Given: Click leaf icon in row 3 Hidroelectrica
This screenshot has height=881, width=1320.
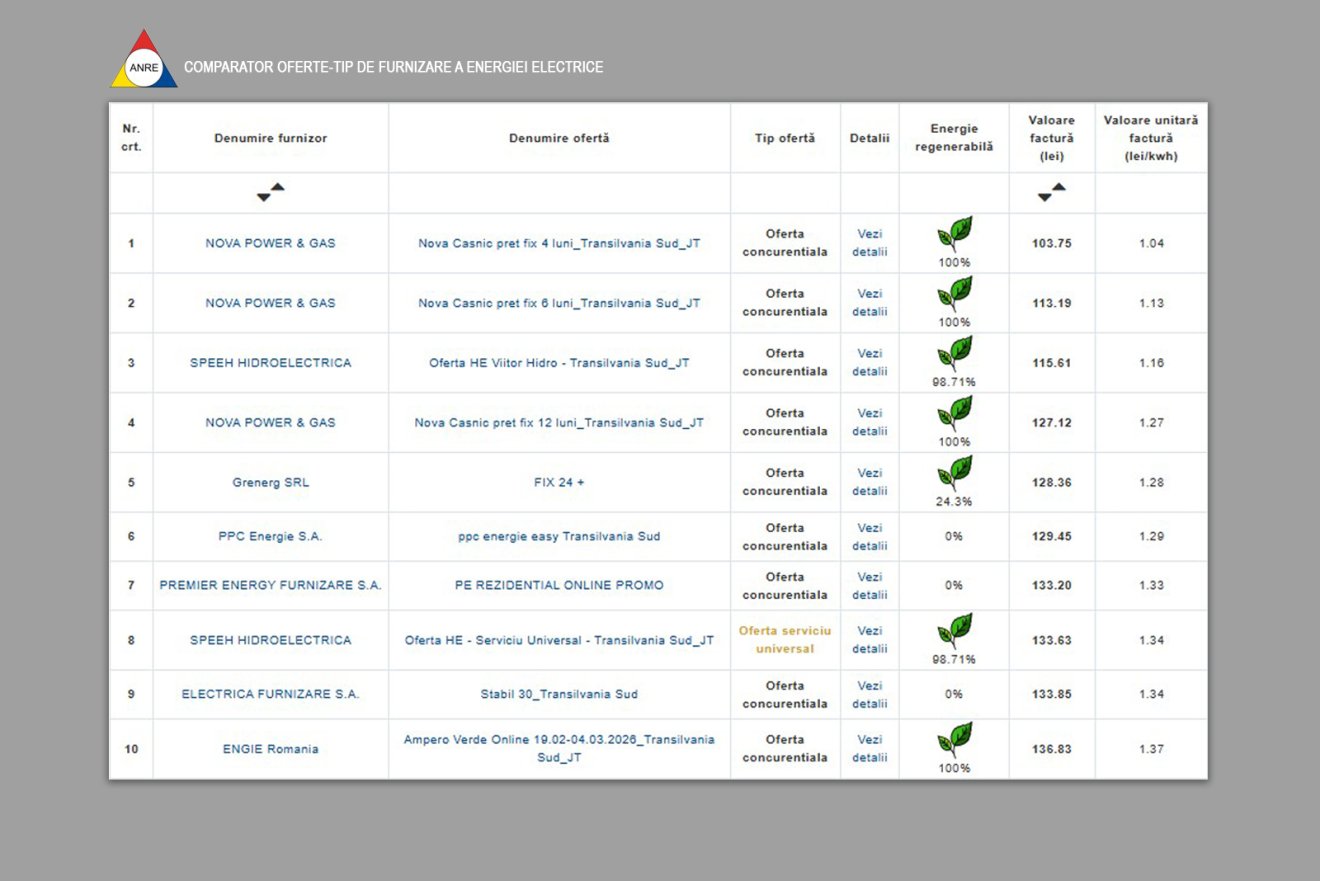Looking at the screenshot, I should pyautogui.click(x=954, y=354).
